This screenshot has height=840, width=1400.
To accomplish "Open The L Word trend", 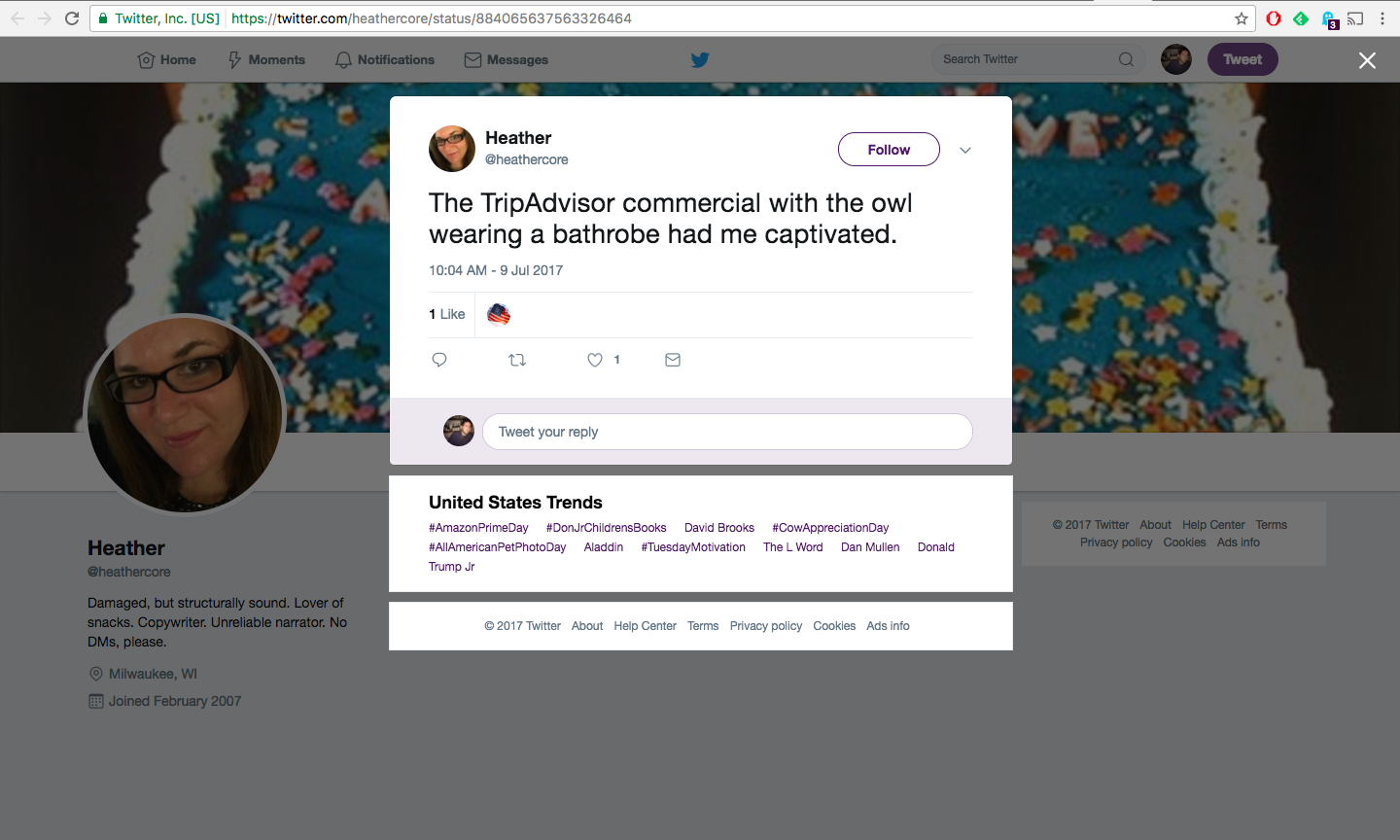I will [793, 547].
